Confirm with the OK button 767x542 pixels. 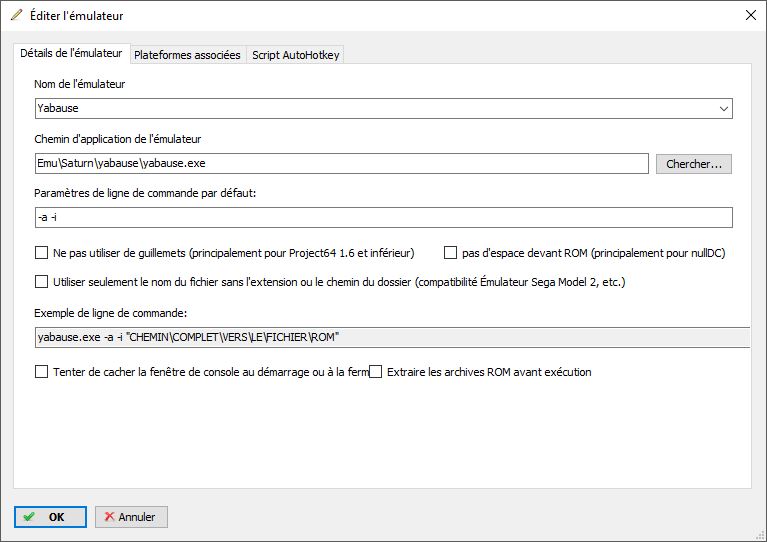click(50, 517)
